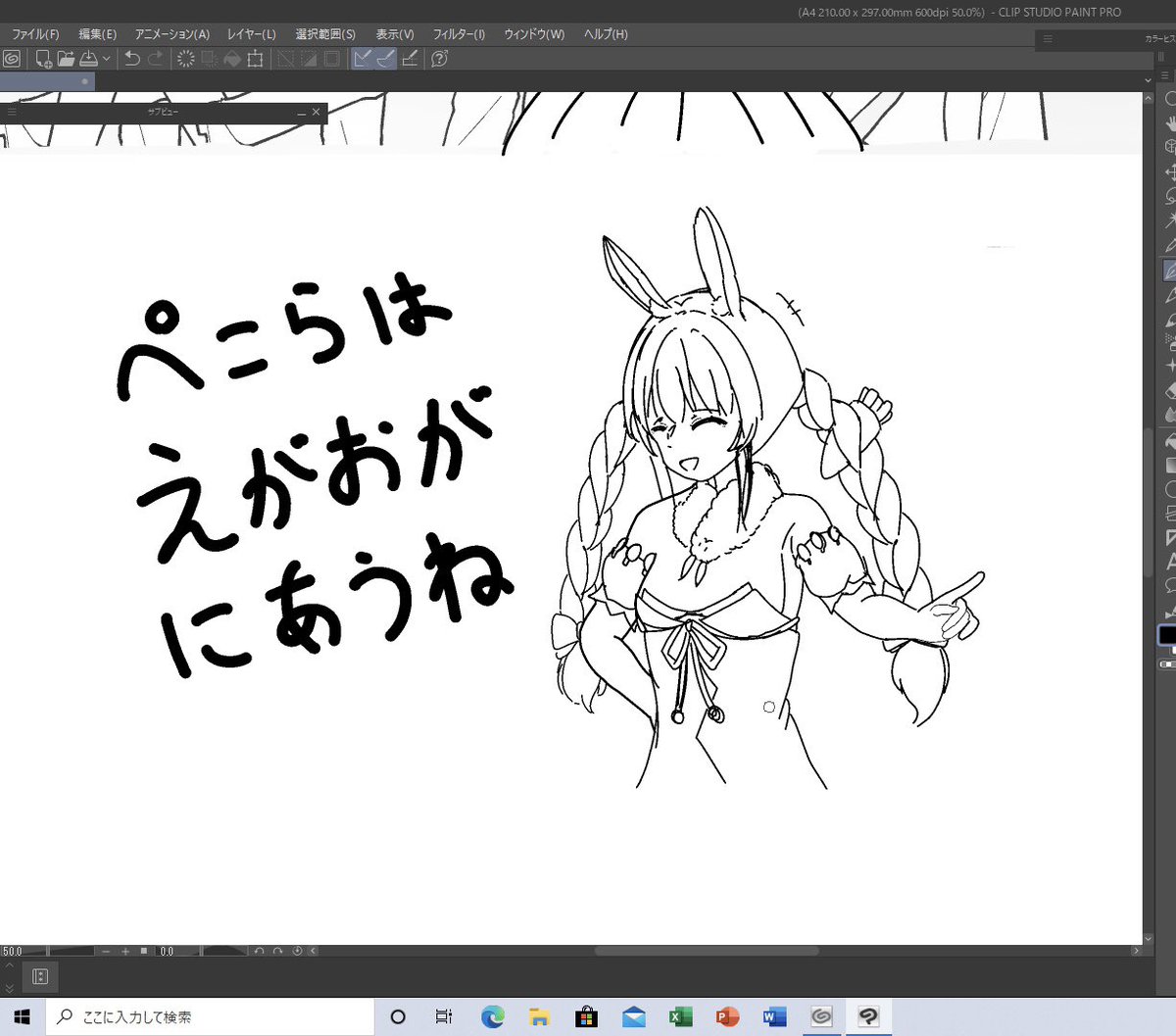Click the canvas scroll up arrow
The width and height of the screenshot is (1176, 1036).
tap(1150, 99)
